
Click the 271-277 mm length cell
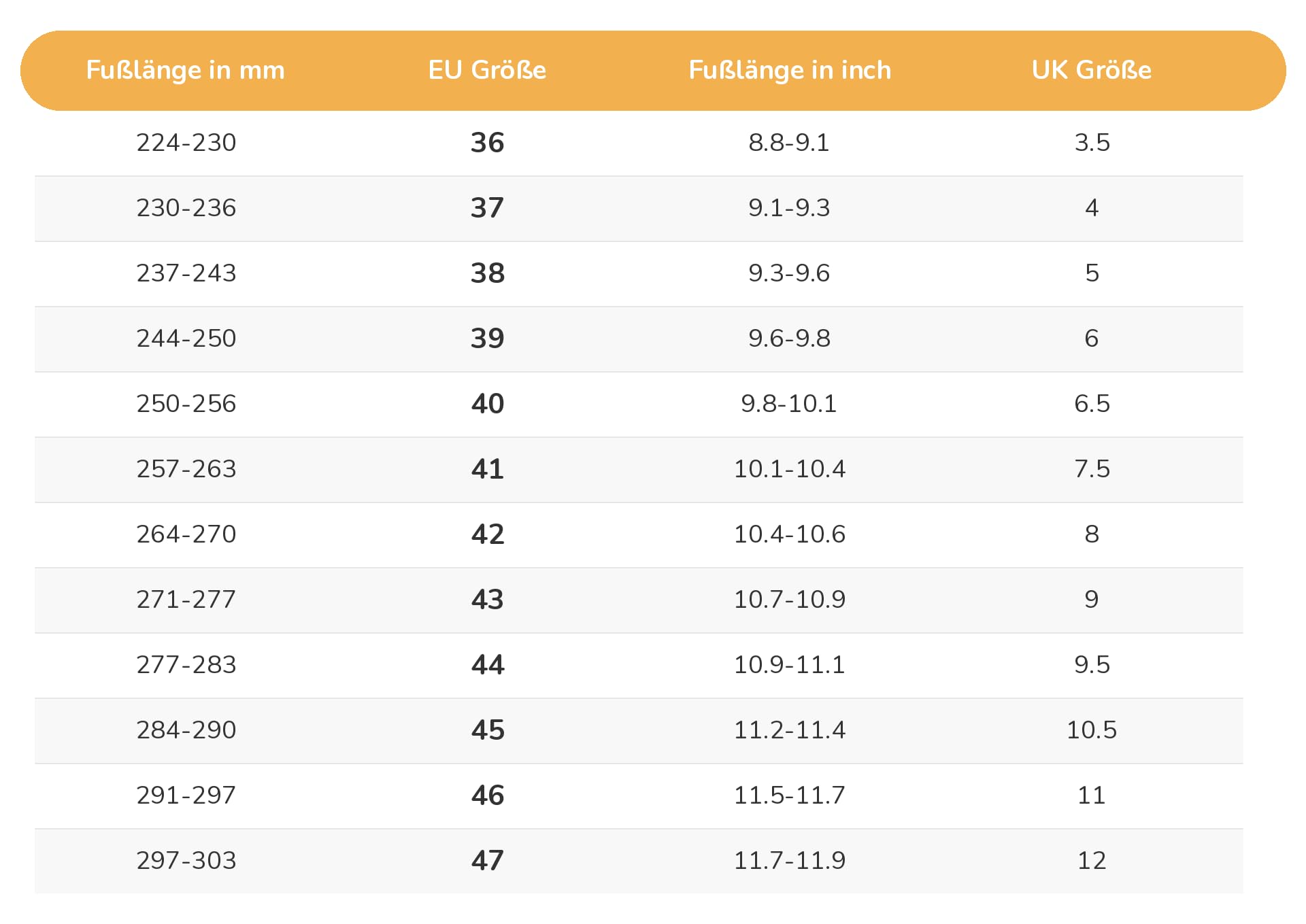click(186, 600)
